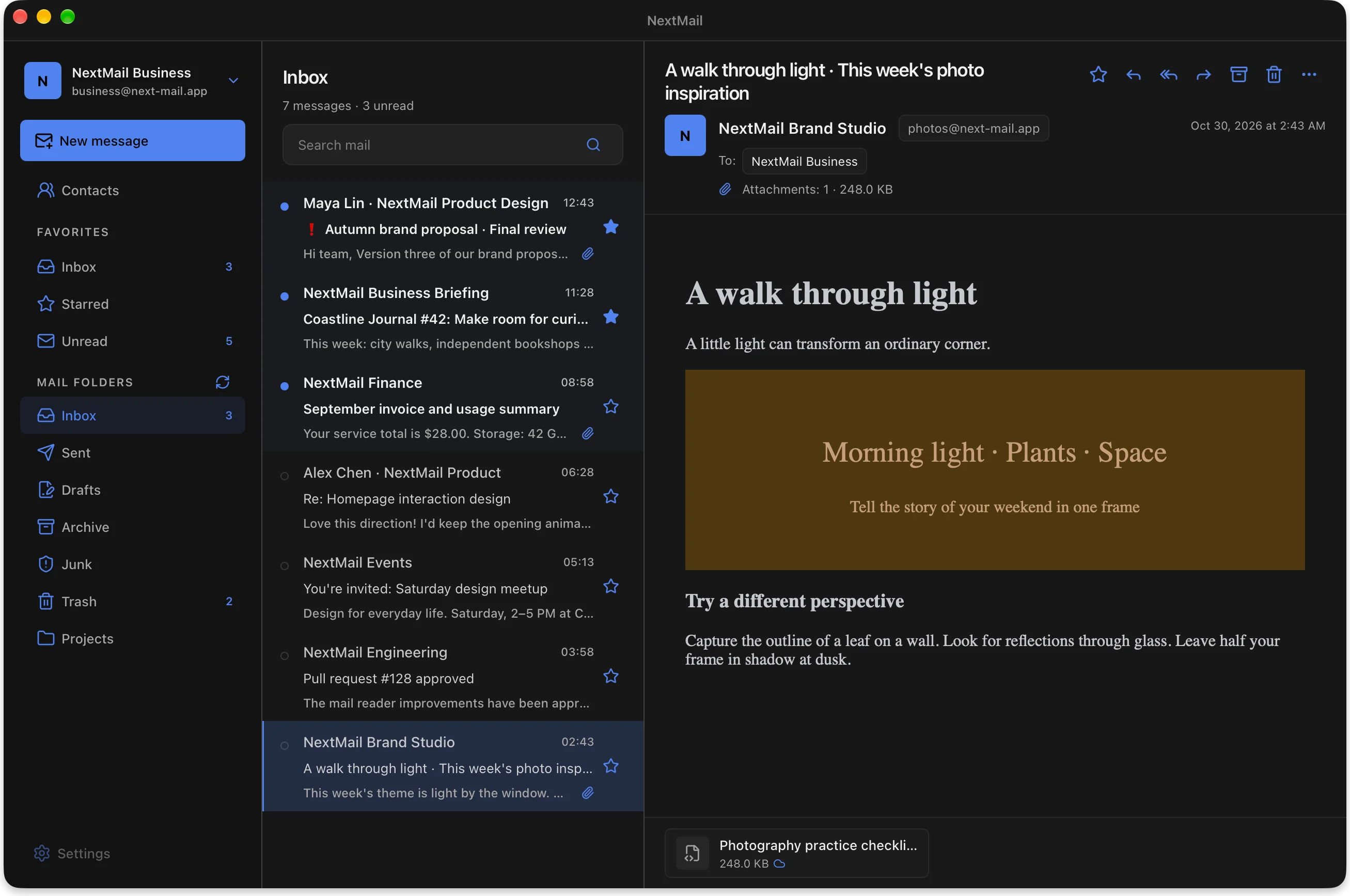Open the Favorites Inbox entry

click(x=133, y=267)
